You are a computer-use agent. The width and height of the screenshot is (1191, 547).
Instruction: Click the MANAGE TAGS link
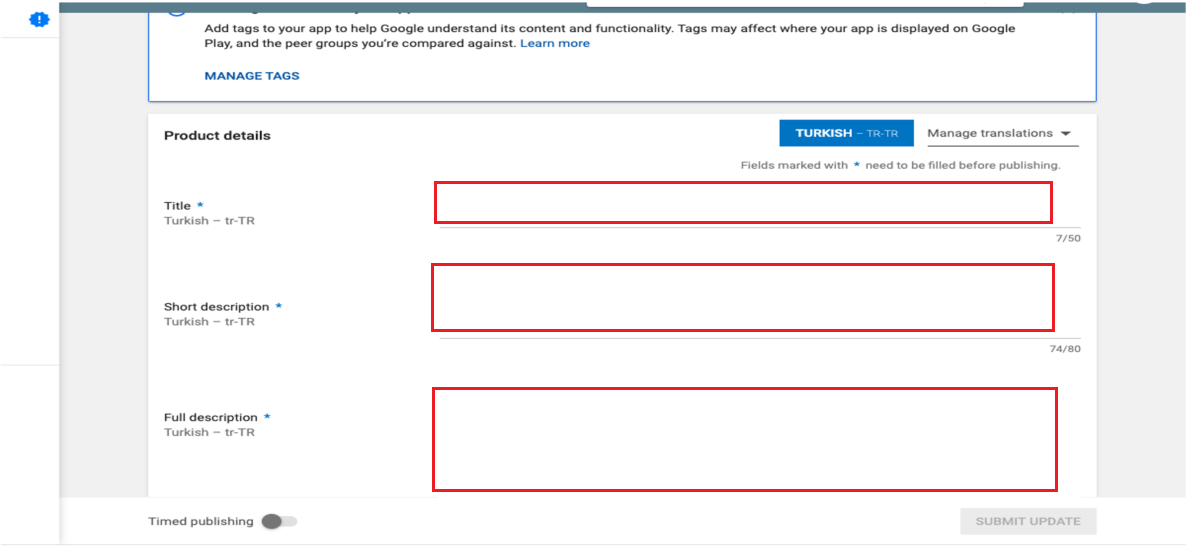252,76
